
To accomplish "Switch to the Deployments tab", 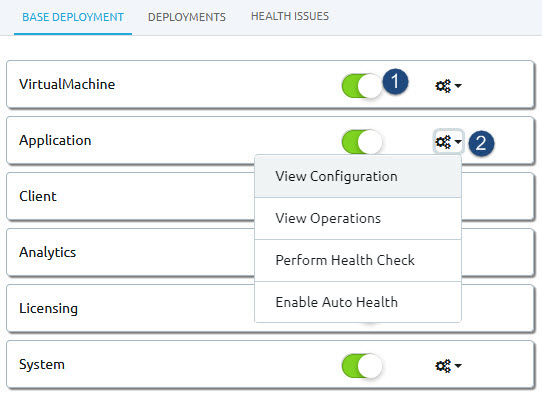I will pos(187,17).
